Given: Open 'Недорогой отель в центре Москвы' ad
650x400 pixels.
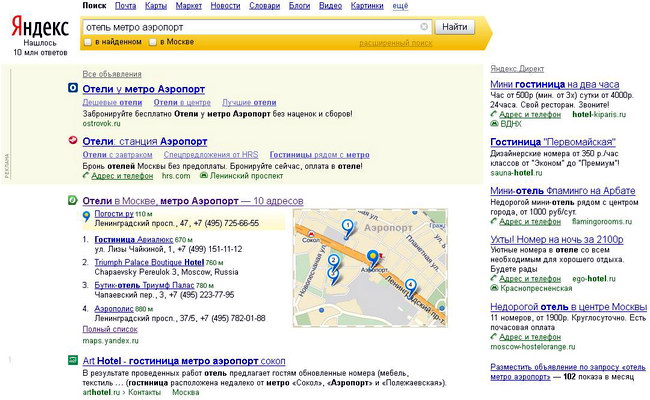Looking at the screenshot, I should coord(568,307).
